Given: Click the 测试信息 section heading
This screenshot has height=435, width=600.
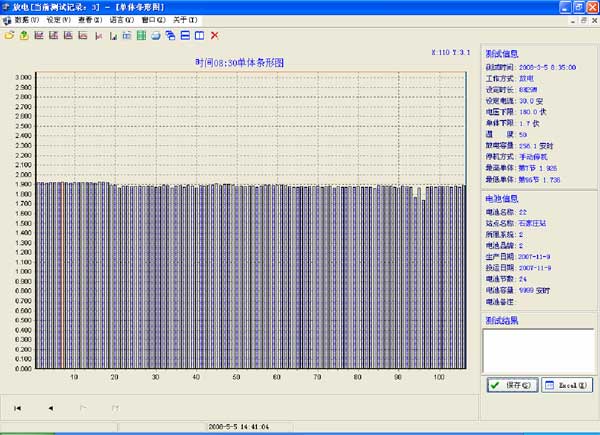Looking at the screenshot, I should coord(502,54).
